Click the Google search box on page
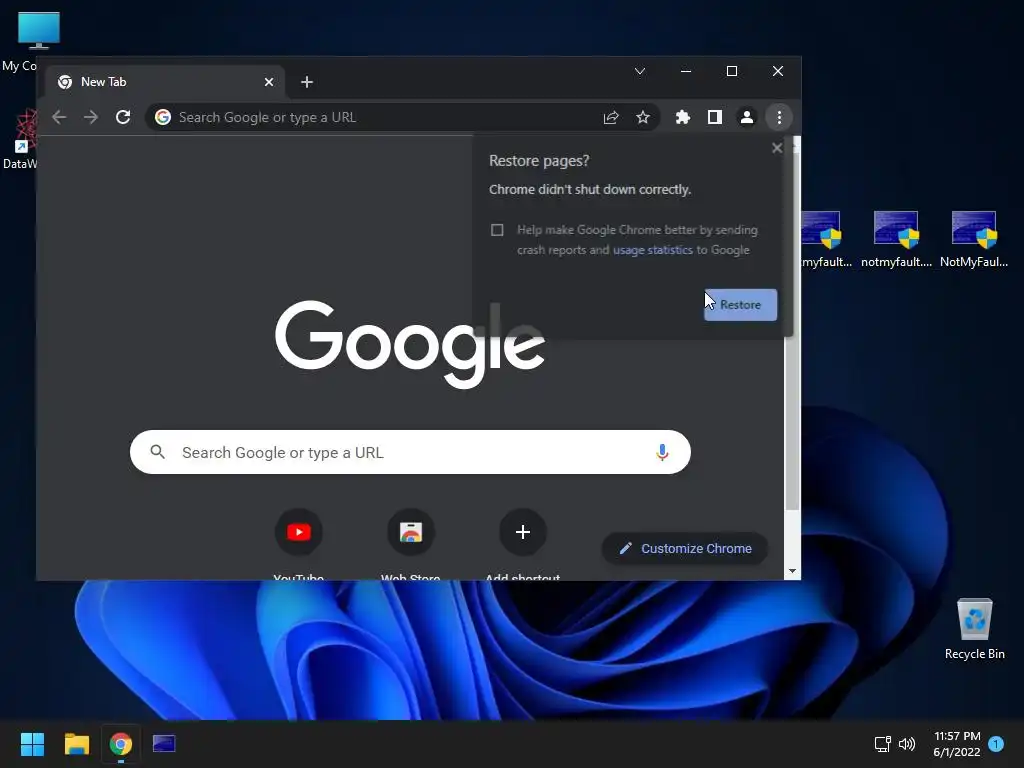This screenshot has height=768, width=1024. click(x=410, y=452)
